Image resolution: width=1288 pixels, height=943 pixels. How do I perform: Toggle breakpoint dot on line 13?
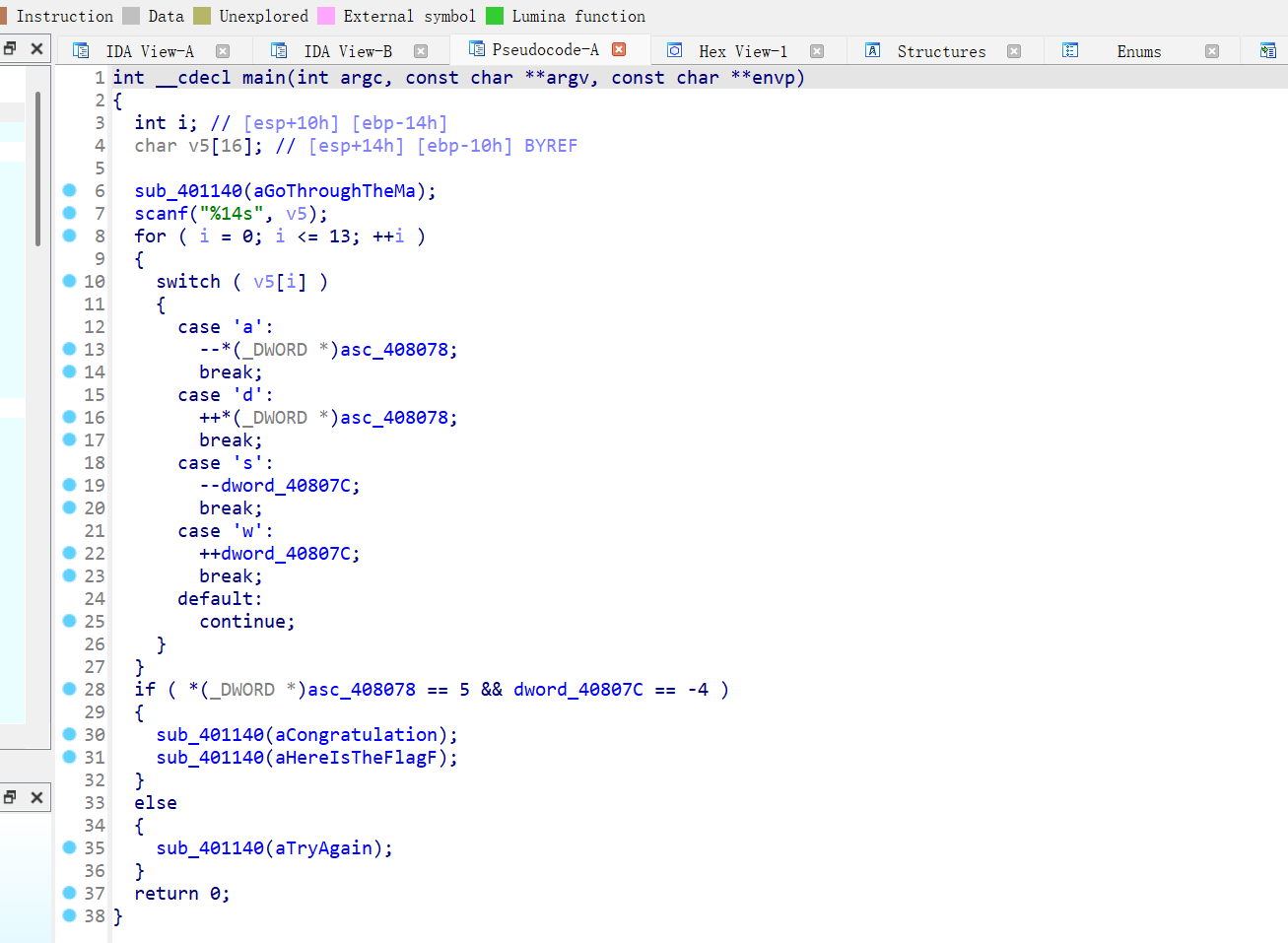click(x=69, y=349)
